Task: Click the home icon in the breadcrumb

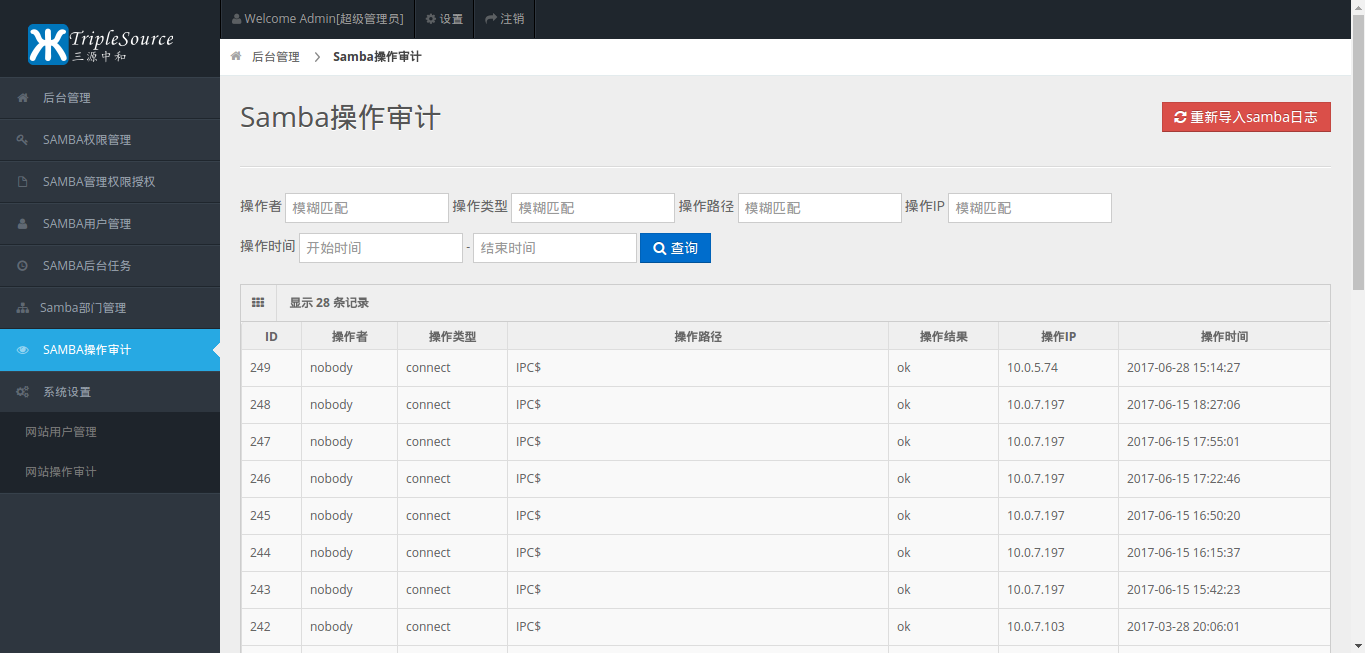Action: pyautogui.click(x=236, y=57)
